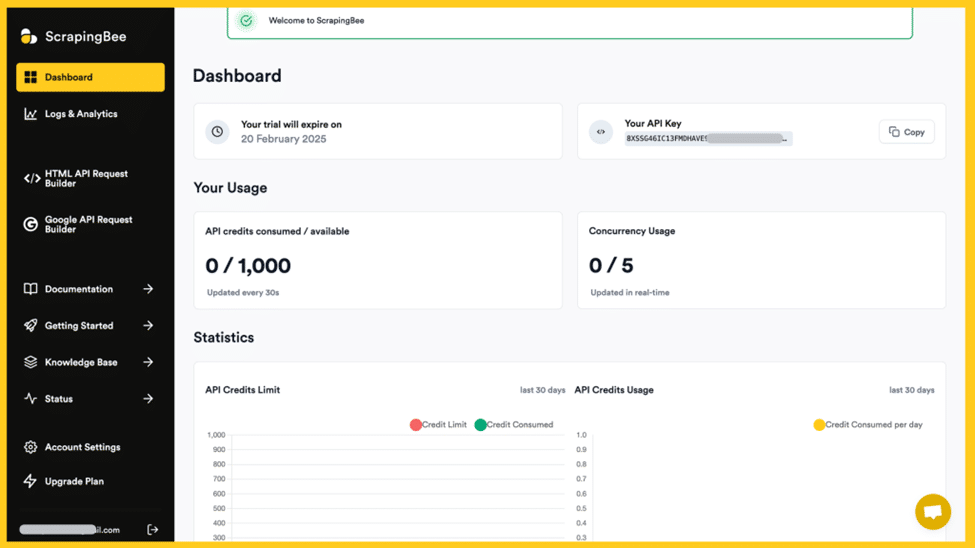Click the API key text field
Image resolution: width=975 pixels, height=548 pixels.
[708, 139]
